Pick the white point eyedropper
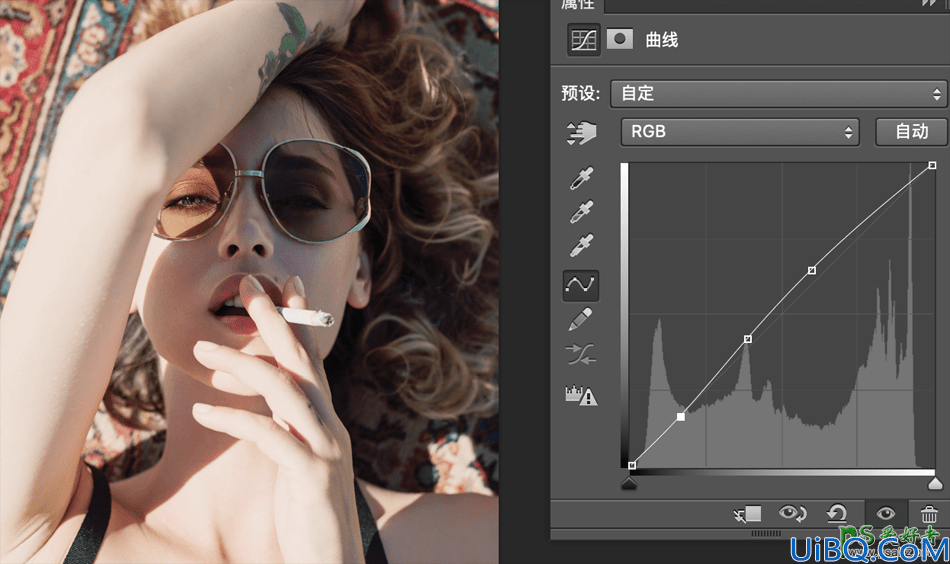Viewport: 950px width, 564px height. coord(581,245)
